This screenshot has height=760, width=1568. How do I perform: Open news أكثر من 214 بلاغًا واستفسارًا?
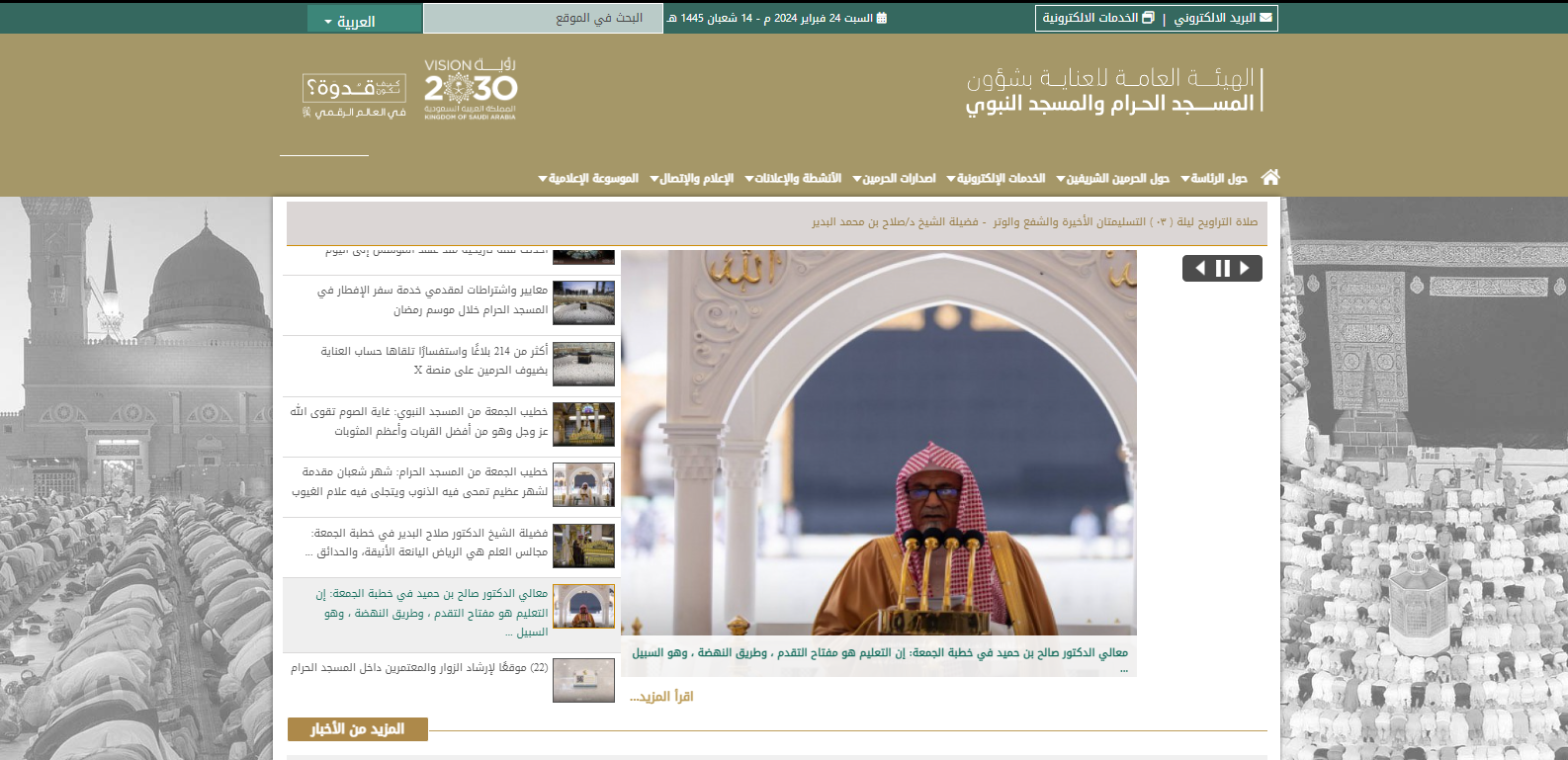pos(434,361)
